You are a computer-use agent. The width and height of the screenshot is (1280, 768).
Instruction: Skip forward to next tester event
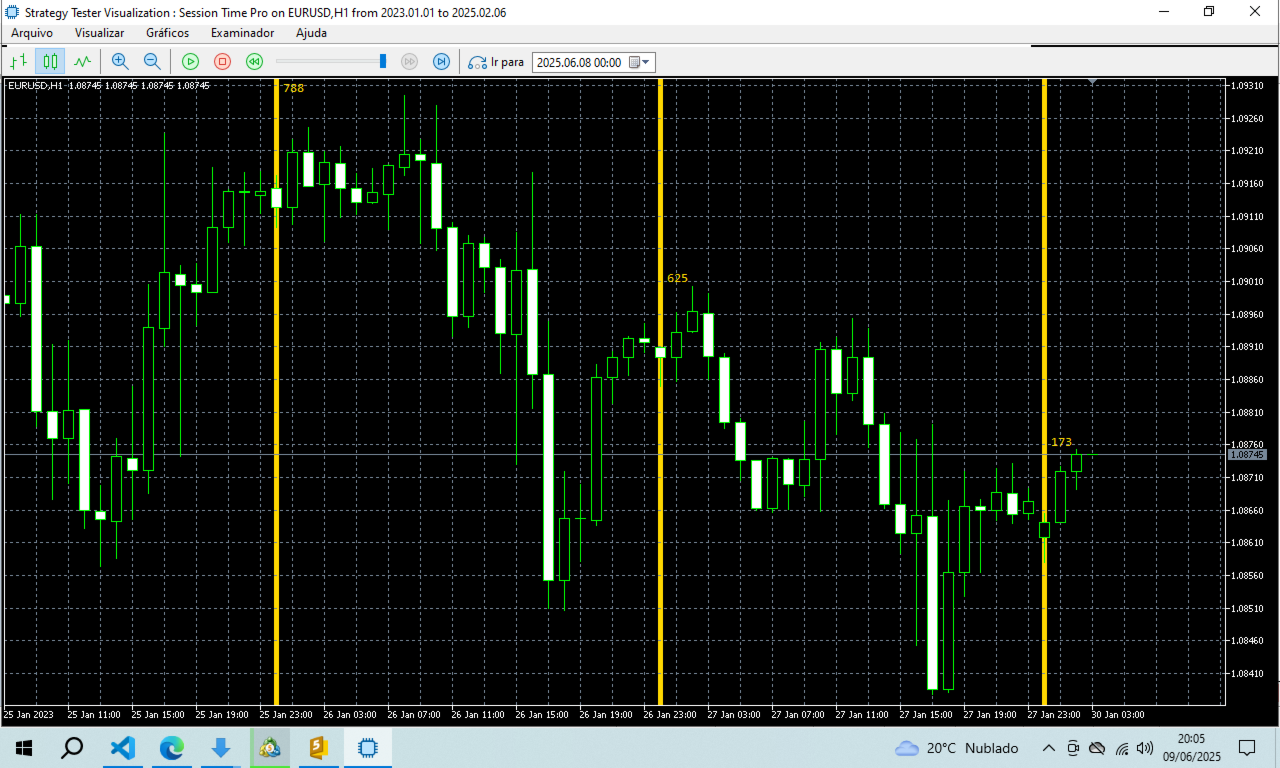(441, 61)
